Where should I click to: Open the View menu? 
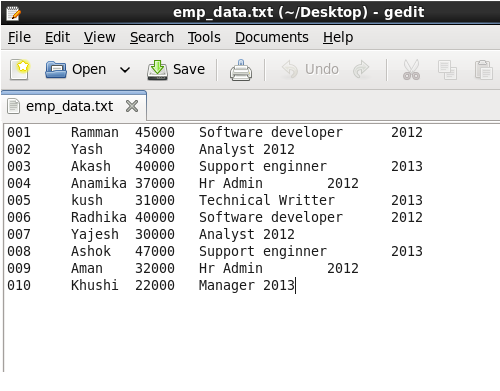coord(99,37)
